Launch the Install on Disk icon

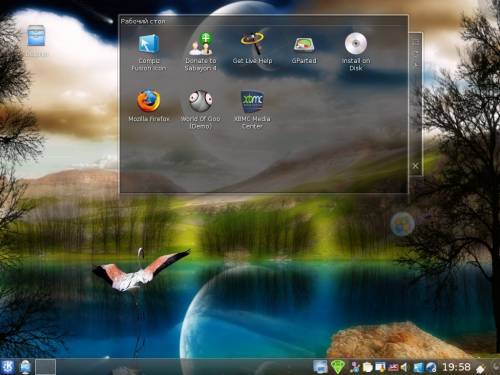(356, 52)
